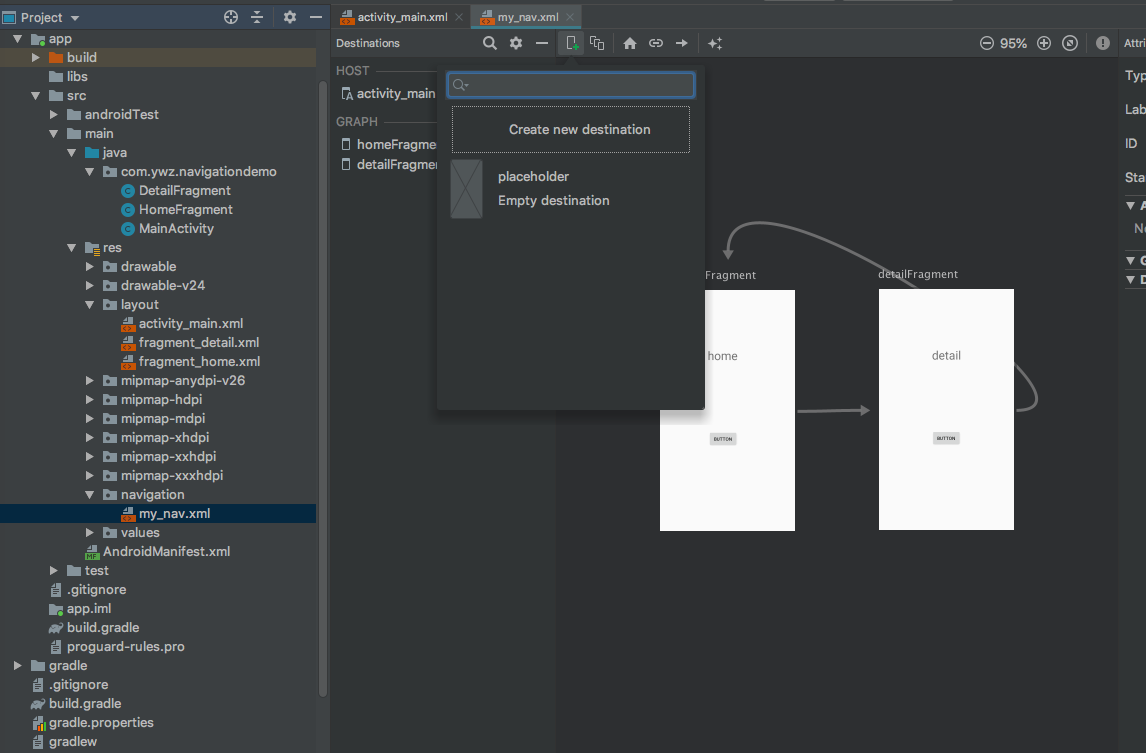Select AndroidManifest.xml file
This screenshot has height=753, width=1146.
158,552
